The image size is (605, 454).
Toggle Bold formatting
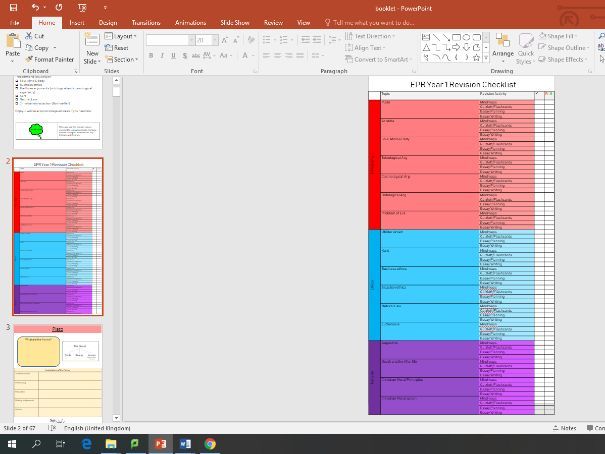coord(151,56)
